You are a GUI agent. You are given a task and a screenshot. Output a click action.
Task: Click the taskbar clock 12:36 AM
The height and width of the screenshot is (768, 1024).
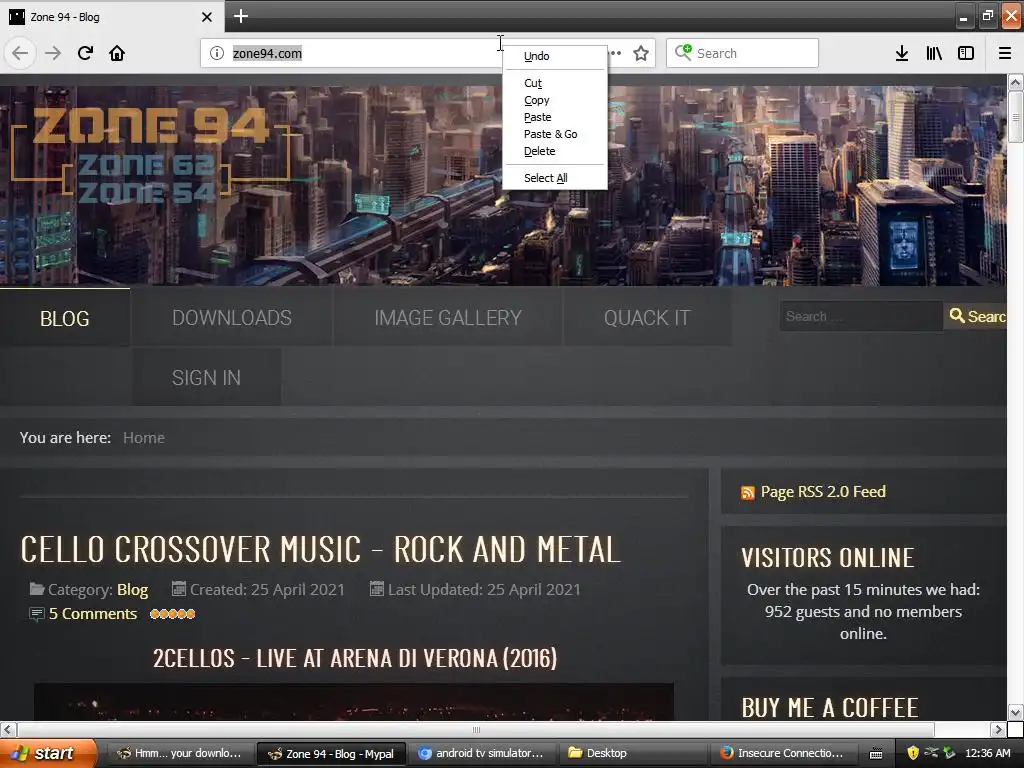pos(987,753)
